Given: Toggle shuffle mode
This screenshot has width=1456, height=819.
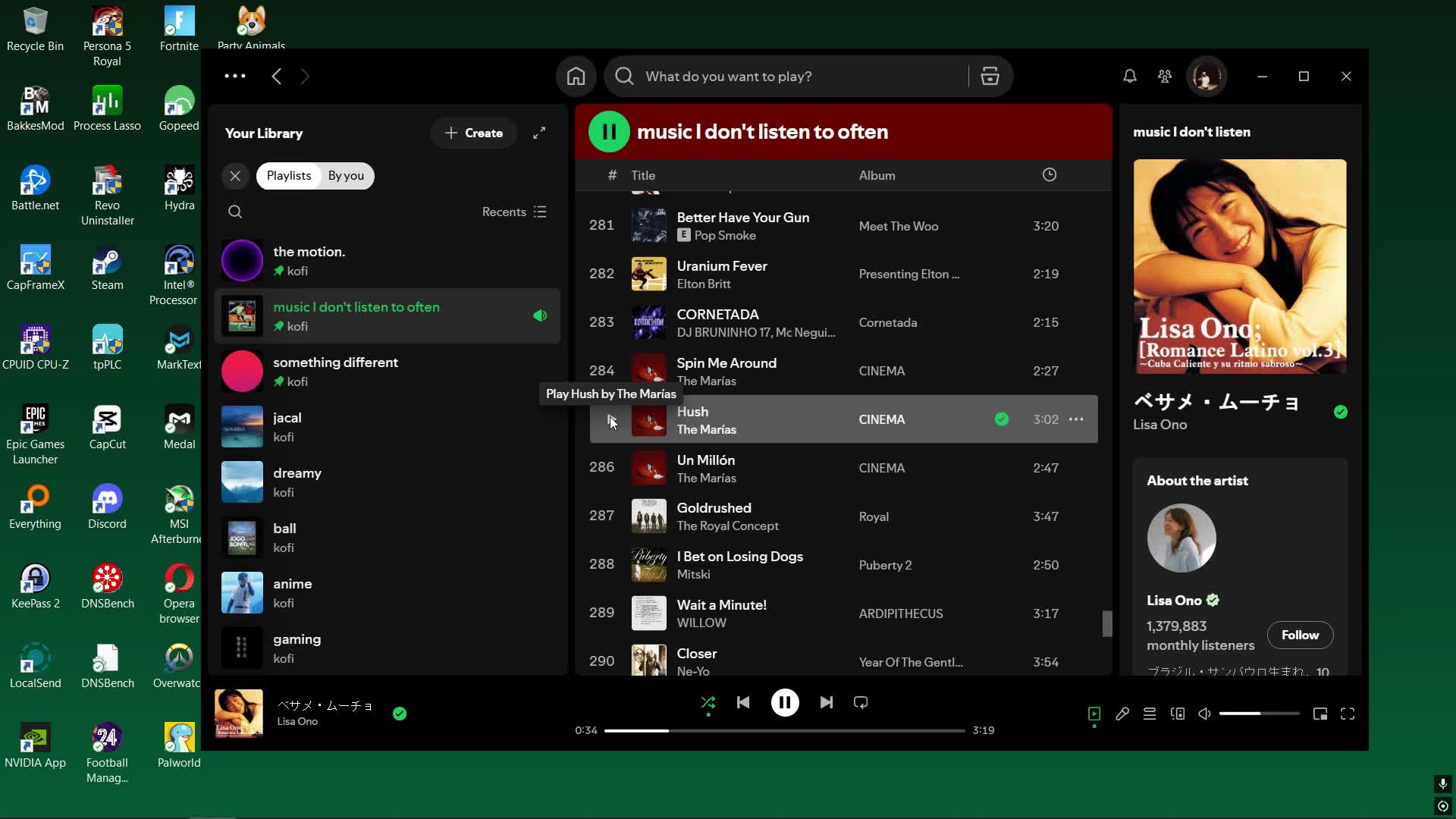Looking at the screenshot, I should pos(708,703).
